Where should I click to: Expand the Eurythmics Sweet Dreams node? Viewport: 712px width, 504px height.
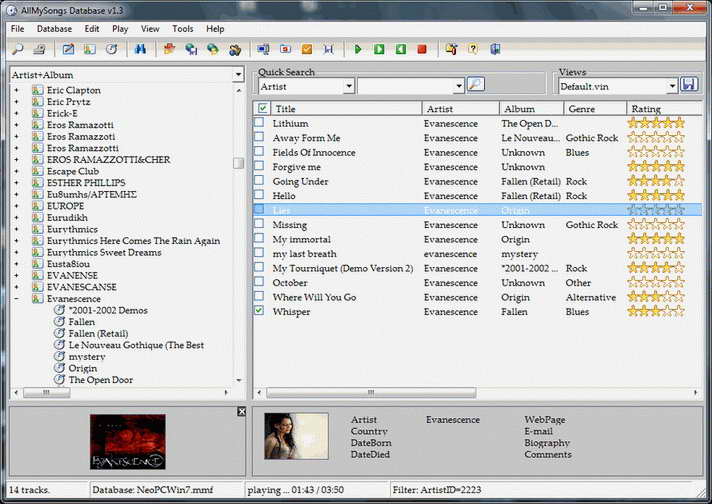pos(17,252)
